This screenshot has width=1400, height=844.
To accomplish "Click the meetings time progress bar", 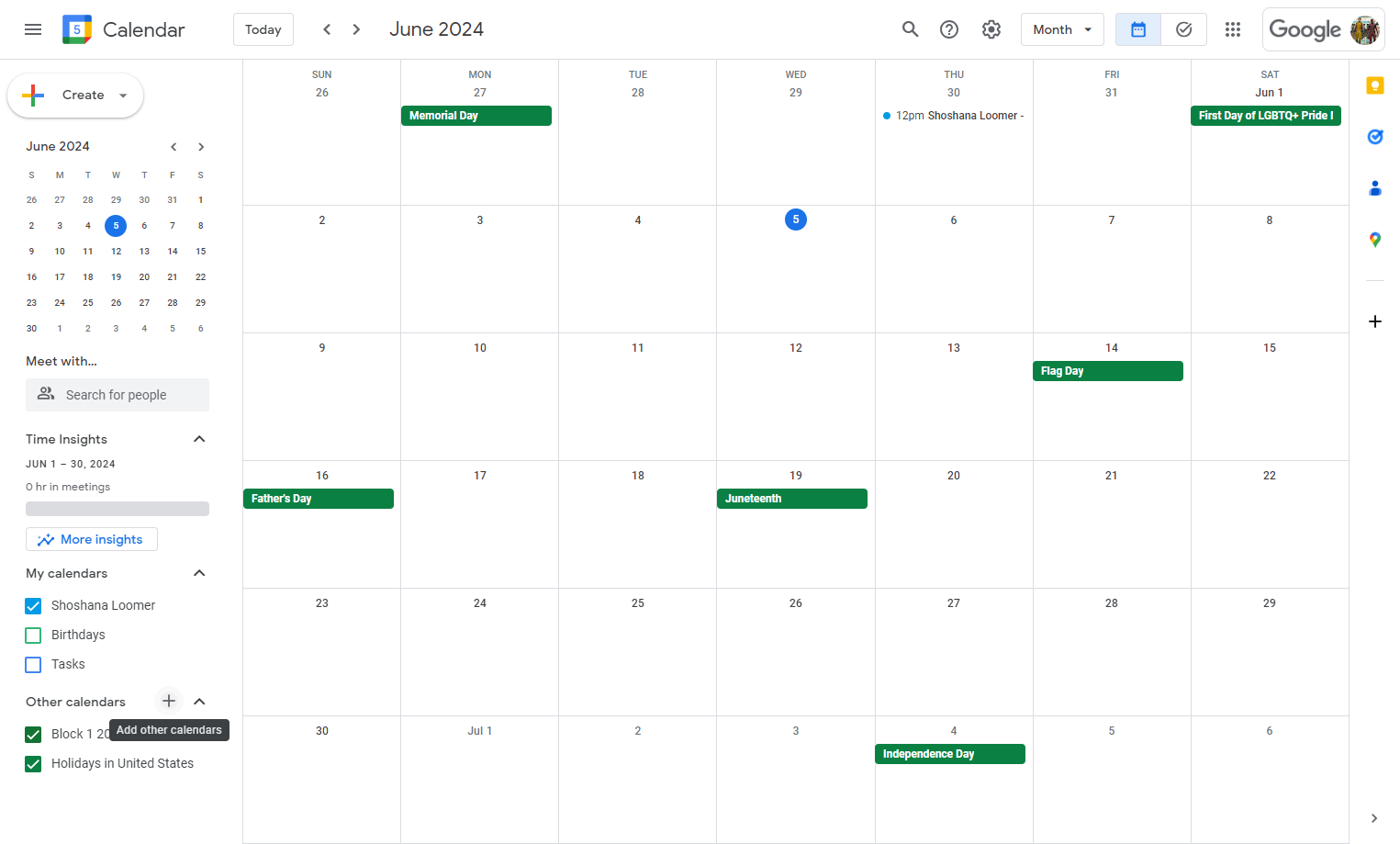I will [118, 509].
